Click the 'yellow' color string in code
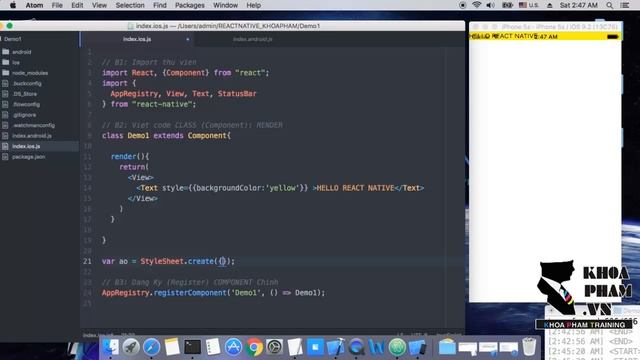640x360 pixels. [x=282, y=188]
